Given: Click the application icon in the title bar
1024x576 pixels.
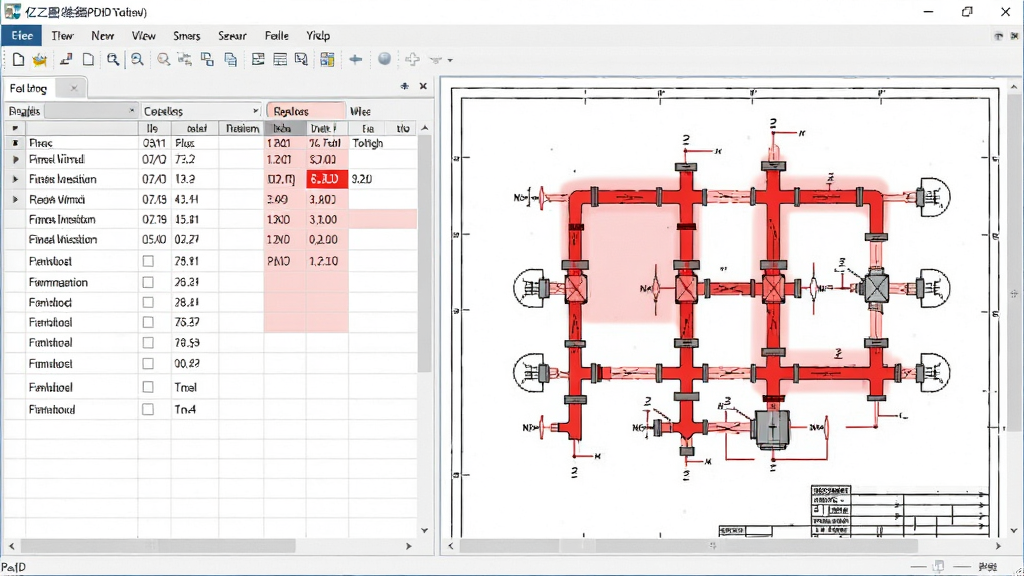Looking at the screenshot, I should click(12, 11).
